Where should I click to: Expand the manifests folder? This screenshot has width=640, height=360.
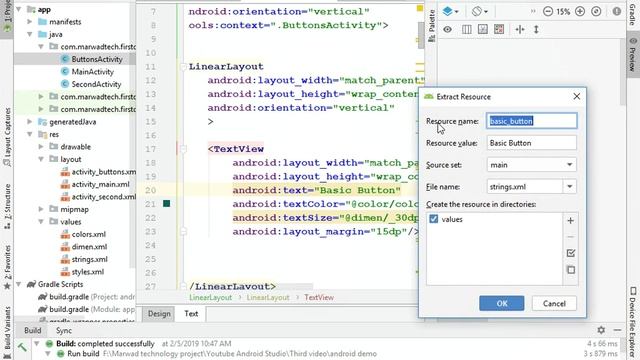[x=30, y=22]
